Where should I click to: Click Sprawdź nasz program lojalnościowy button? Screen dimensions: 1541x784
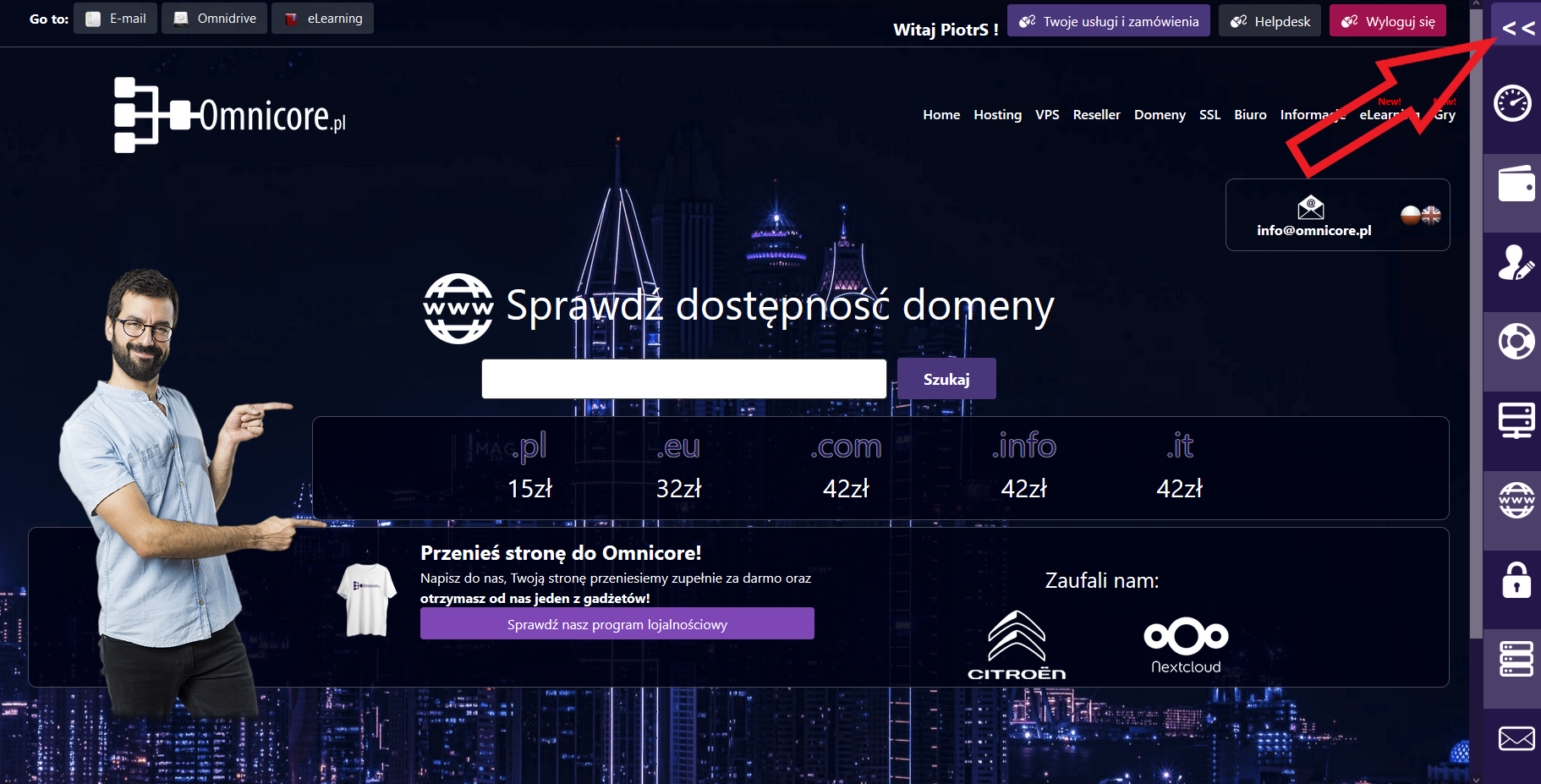617,624
